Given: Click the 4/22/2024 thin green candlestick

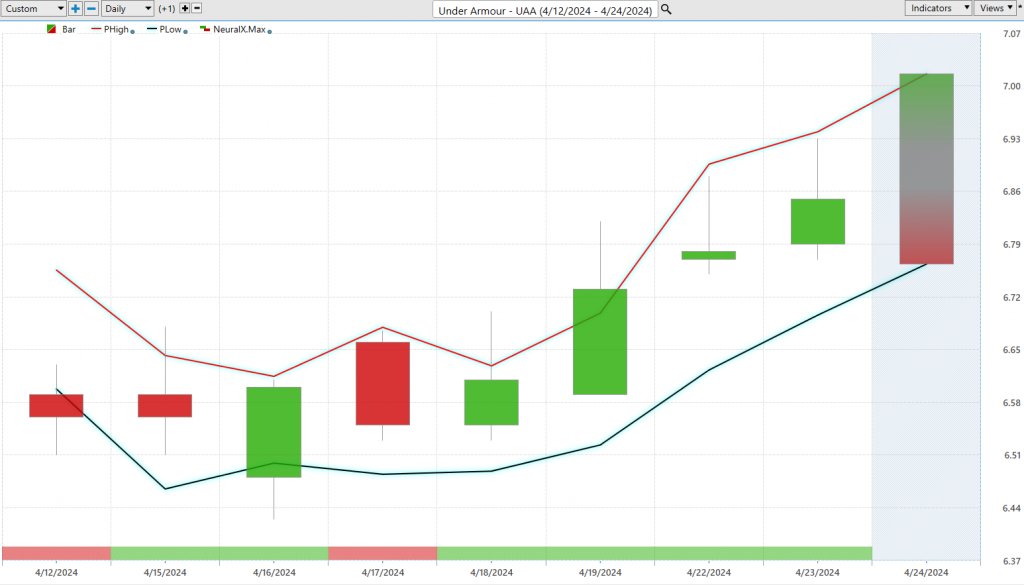Looking at the screenshot, I should 709,255.
